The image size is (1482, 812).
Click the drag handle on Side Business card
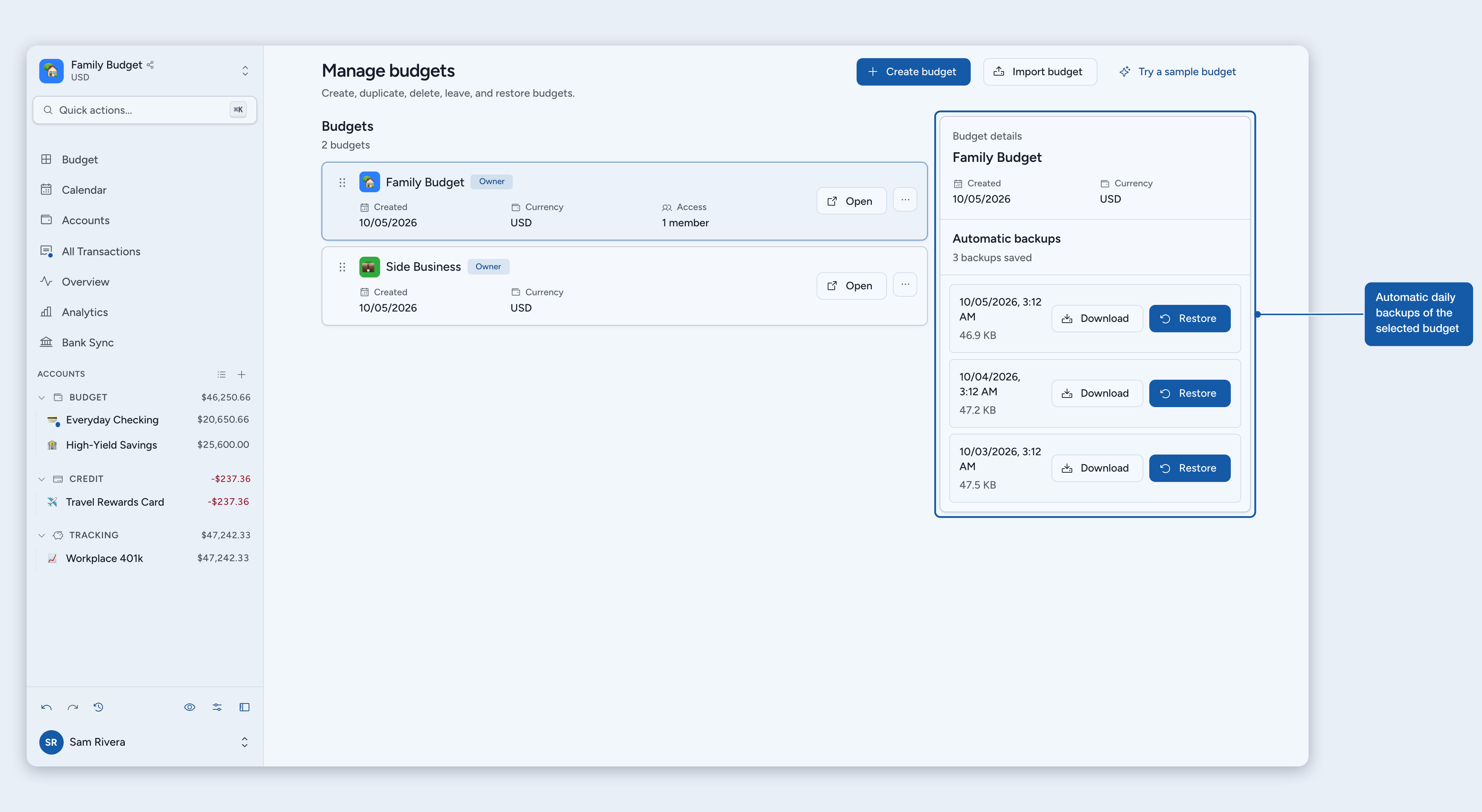[x=342, y=267]
